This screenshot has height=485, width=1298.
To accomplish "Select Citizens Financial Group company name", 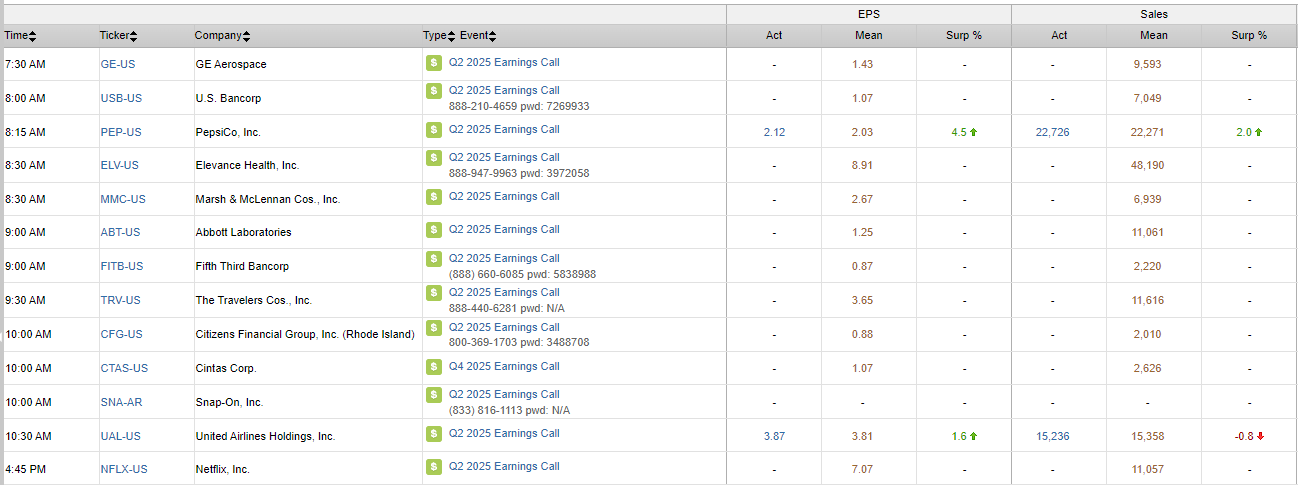I will (x=304, y=335).
